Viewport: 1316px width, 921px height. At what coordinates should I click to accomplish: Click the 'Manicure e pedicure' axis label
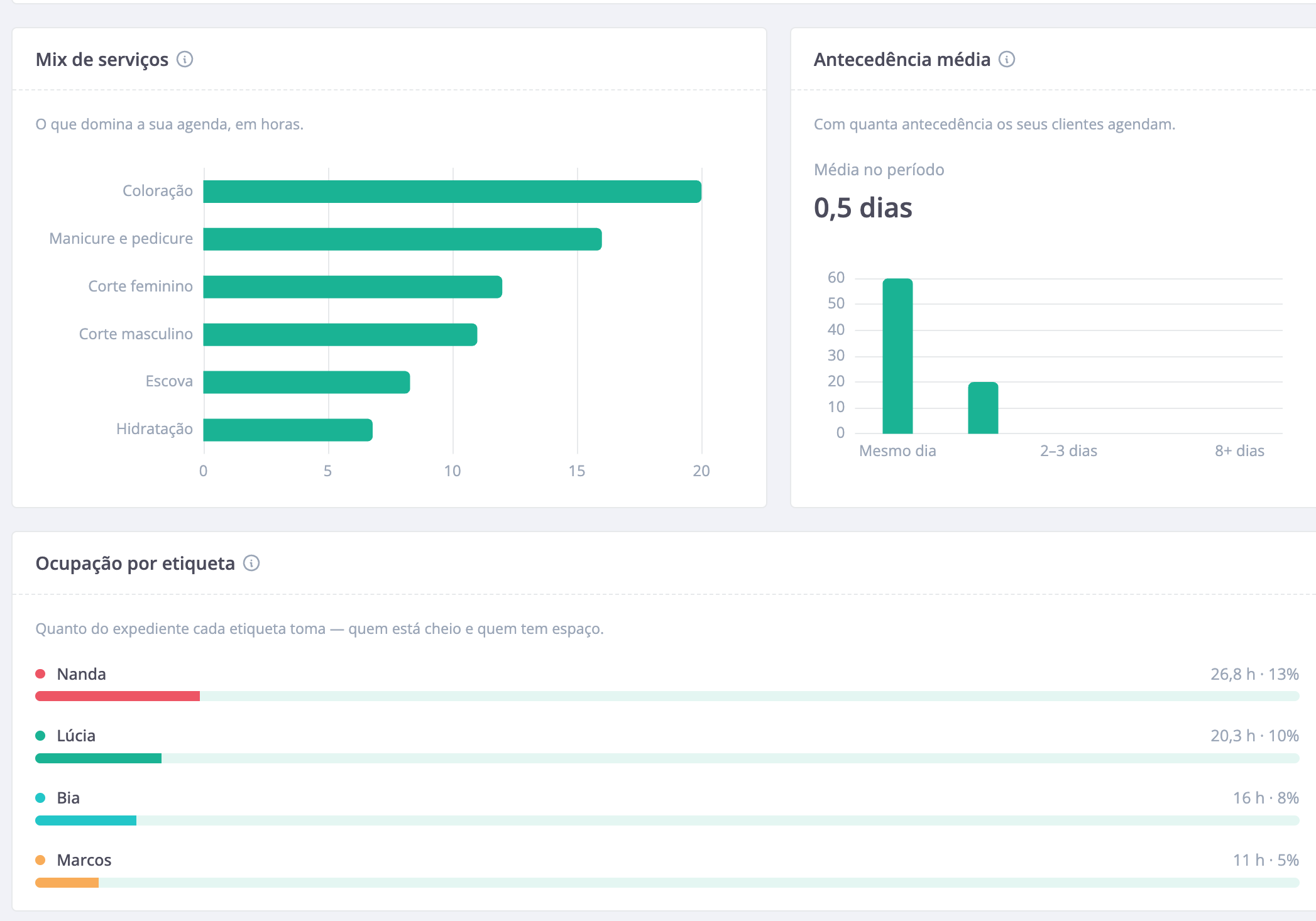[121, 239]
